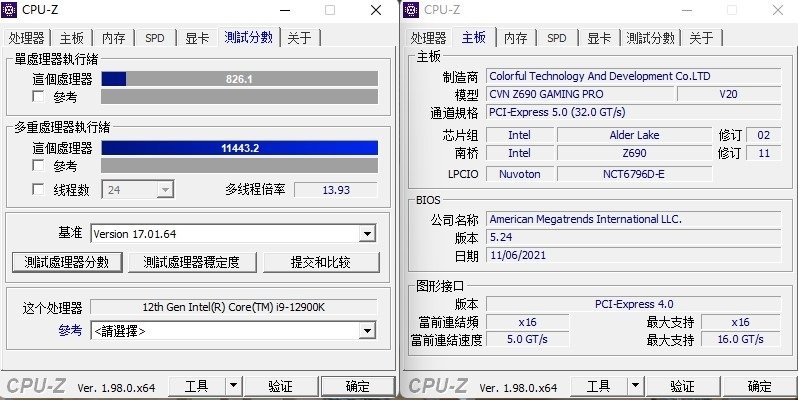
Task: Click the model revision field V20
Action: (729, 94)
